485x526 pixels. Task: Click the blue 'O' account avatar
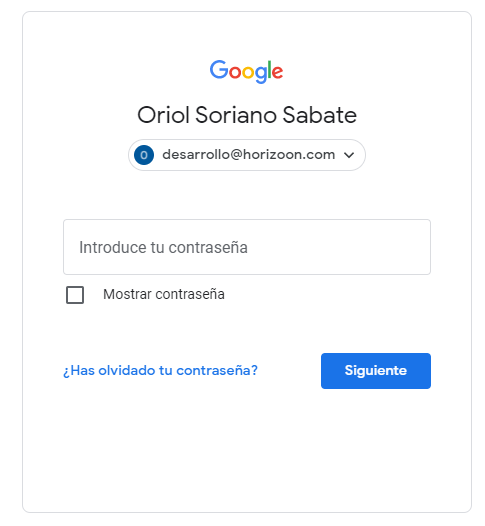pos(144,155)
